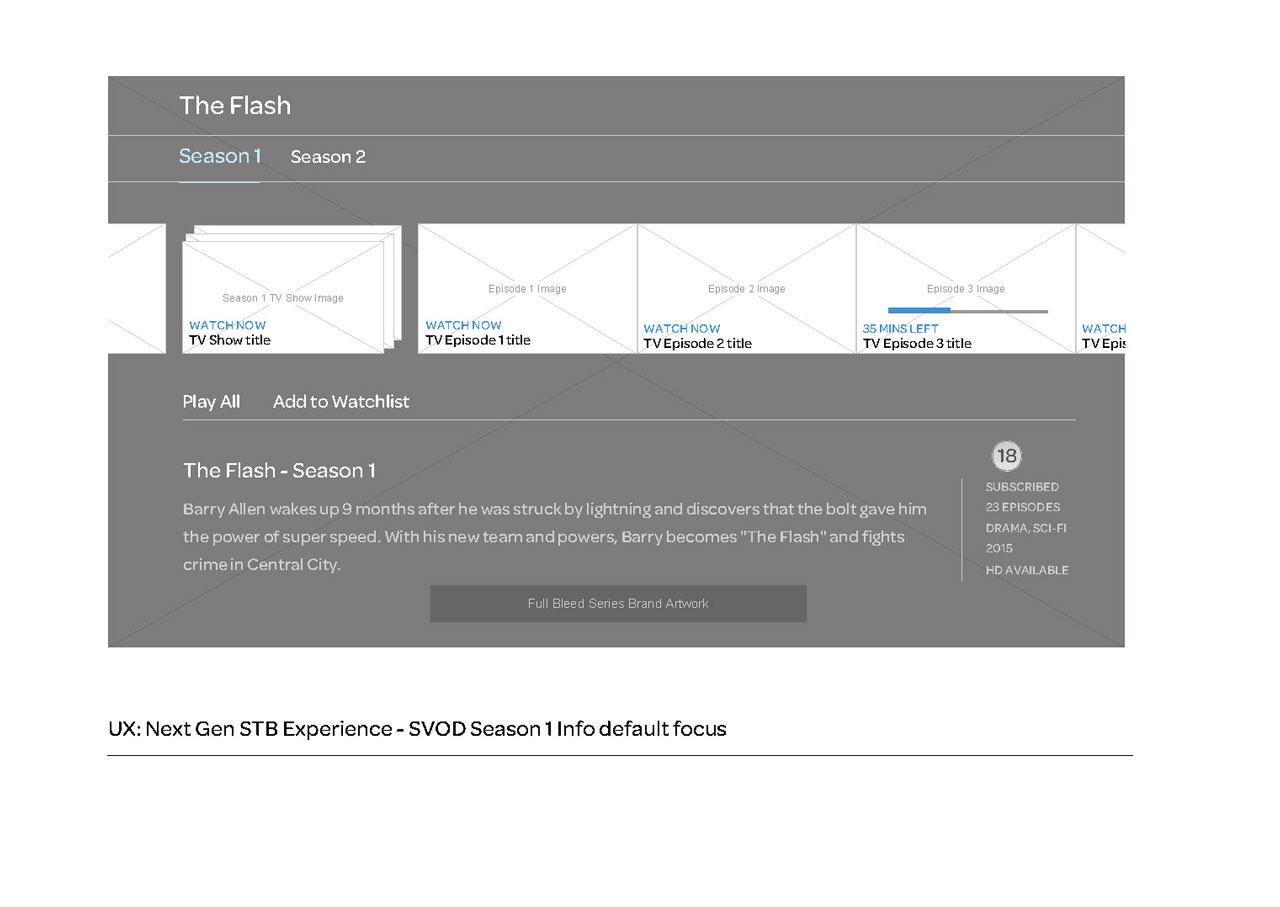Click The Flash - Season 1 heading
Image resolution: width=1280 pixels, height=907 pixels.
pos(279,470)
